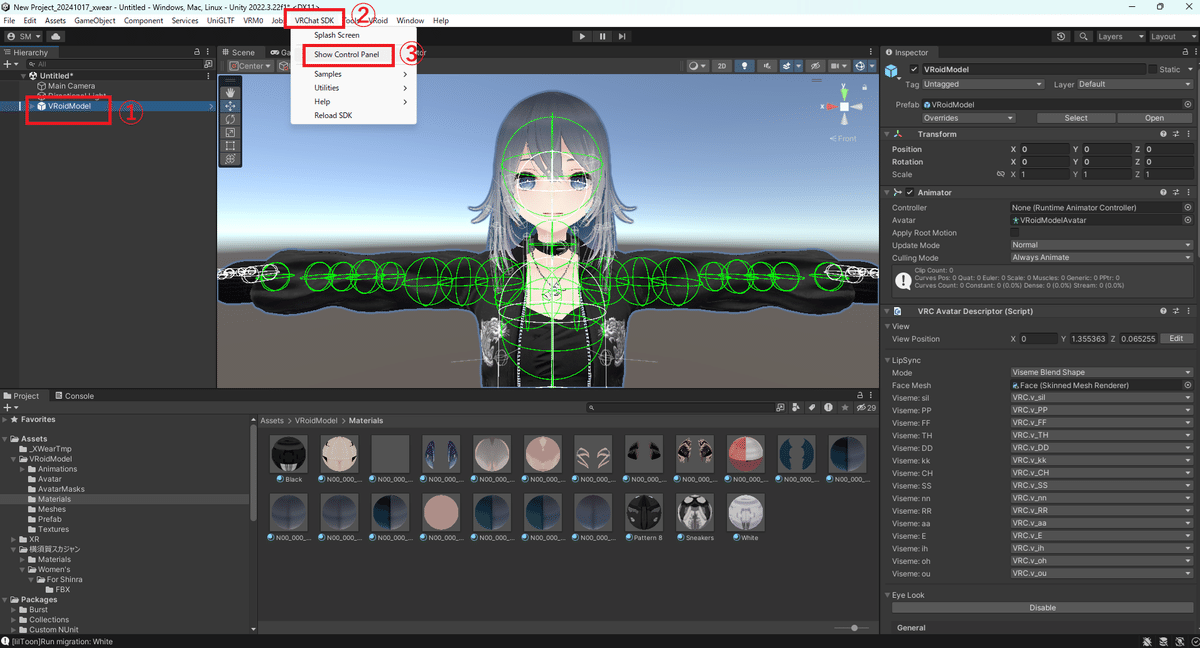Open Culling Mode dropdown
This screenshot has height=648, width=1200.
coord(1101,258)
